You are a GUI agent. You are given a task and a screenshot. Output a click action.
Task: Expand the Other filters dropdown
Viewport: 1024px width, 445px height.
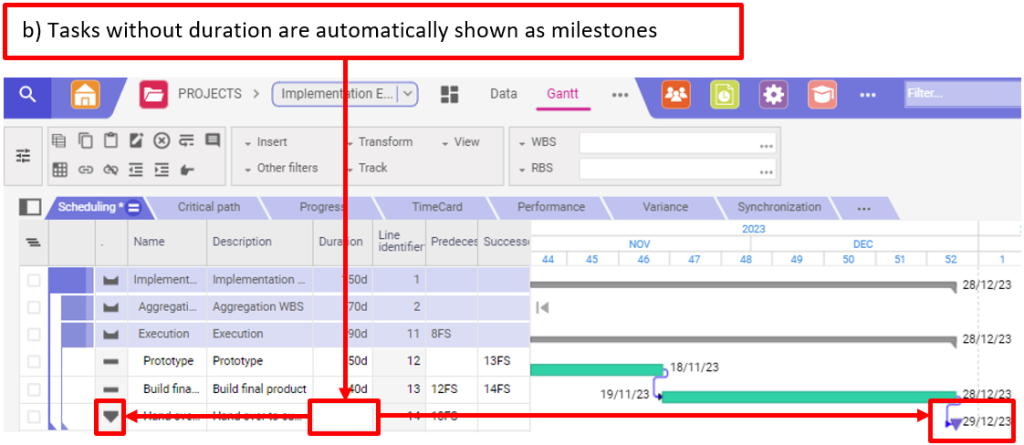(281, 168)
